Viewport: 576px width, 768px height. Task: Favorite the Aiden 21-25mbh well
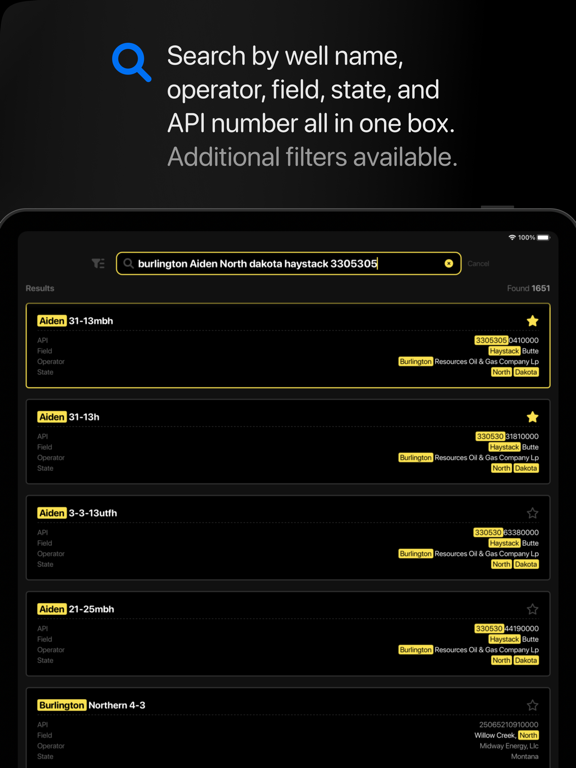click(x=532, y=609)
